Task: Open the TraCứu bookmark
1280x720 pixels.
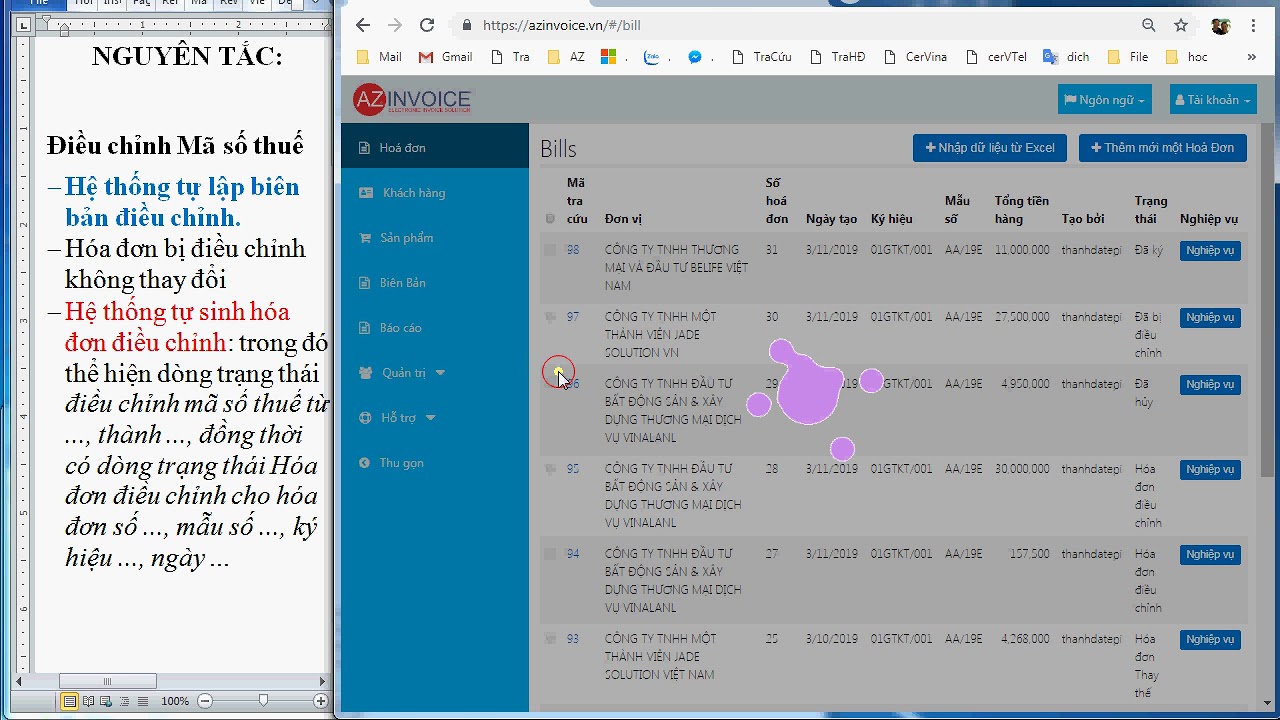Action: (762, 57)
